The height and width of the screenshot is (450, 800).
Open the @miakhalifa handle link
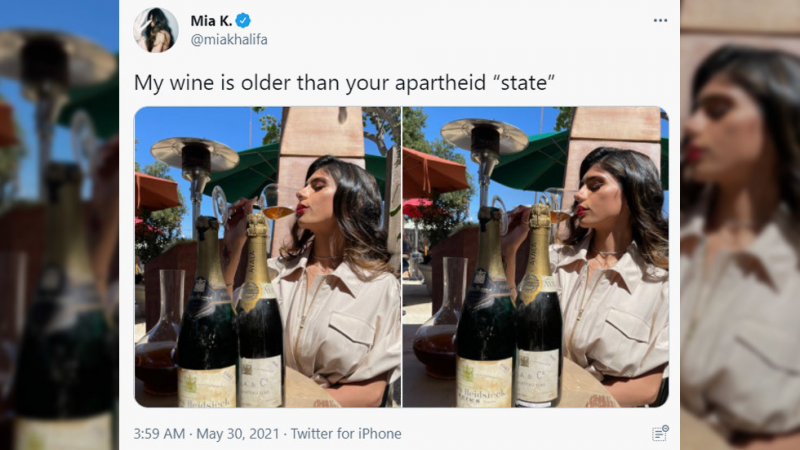coord(229,40)
